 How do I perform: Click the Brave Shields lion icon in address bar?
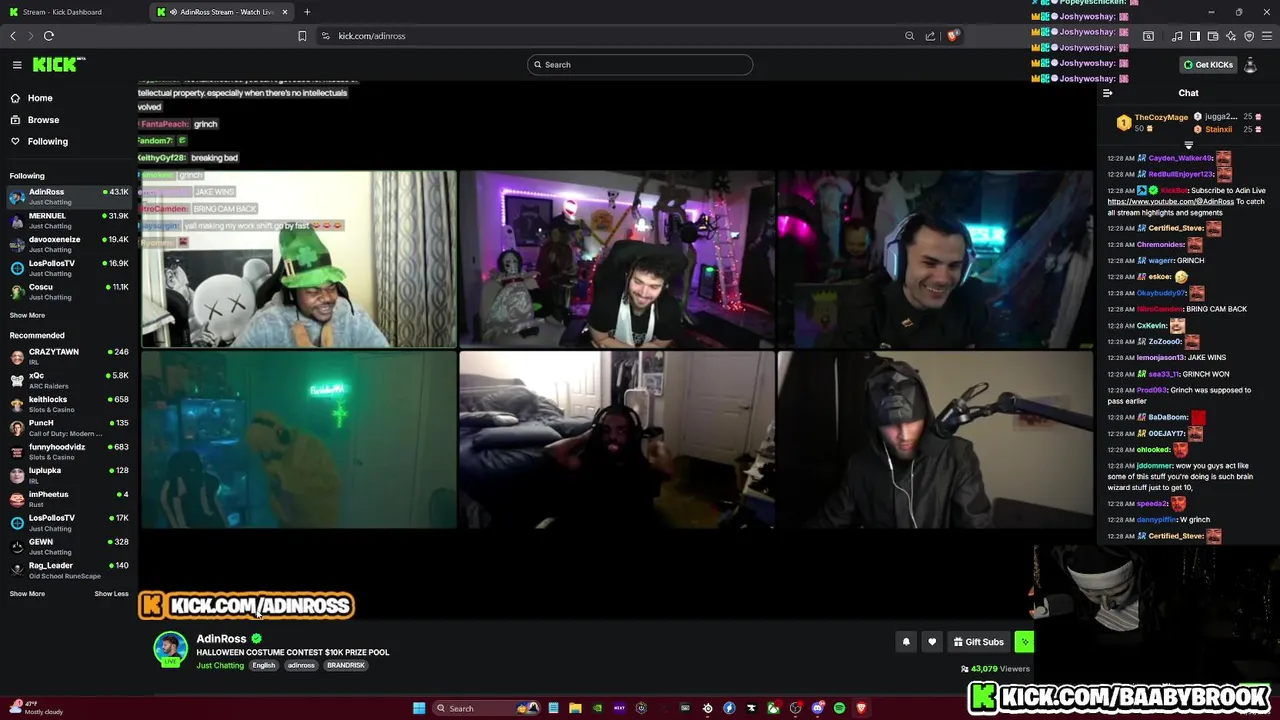953,36
